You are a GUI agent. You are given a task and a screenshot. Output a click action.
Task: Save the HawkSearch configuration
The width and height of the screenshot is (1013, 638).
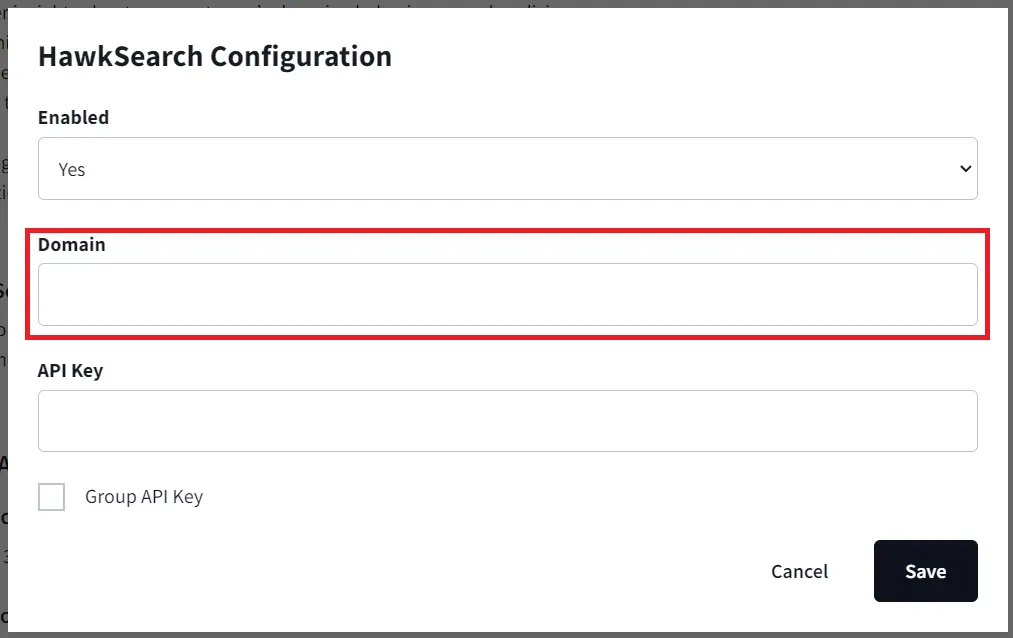(x=925, y=570)
